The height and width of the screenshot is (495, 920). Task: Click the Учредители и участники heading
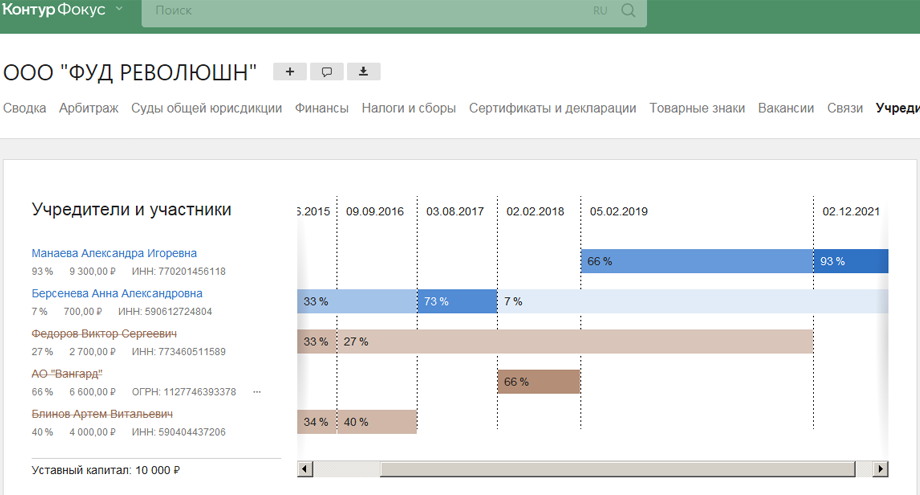point(131,209)
